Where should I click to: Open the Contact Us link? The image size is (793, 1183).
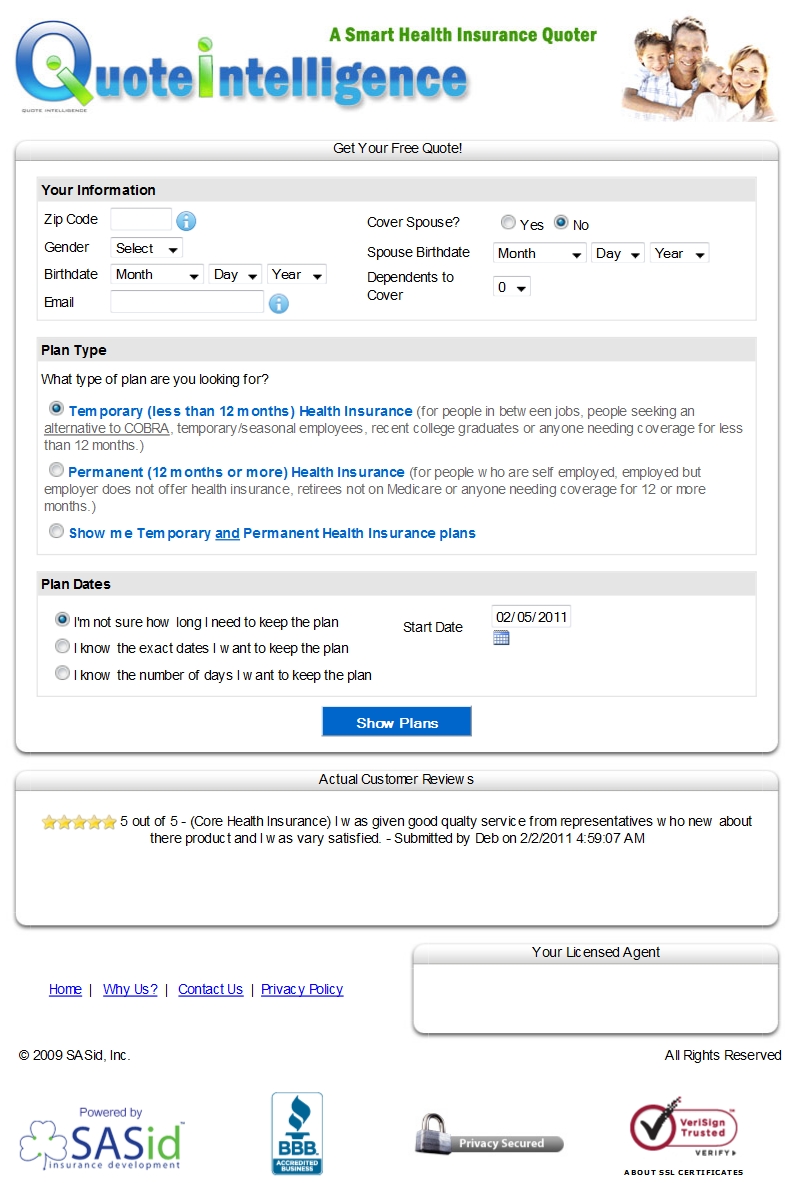point(211,989)
